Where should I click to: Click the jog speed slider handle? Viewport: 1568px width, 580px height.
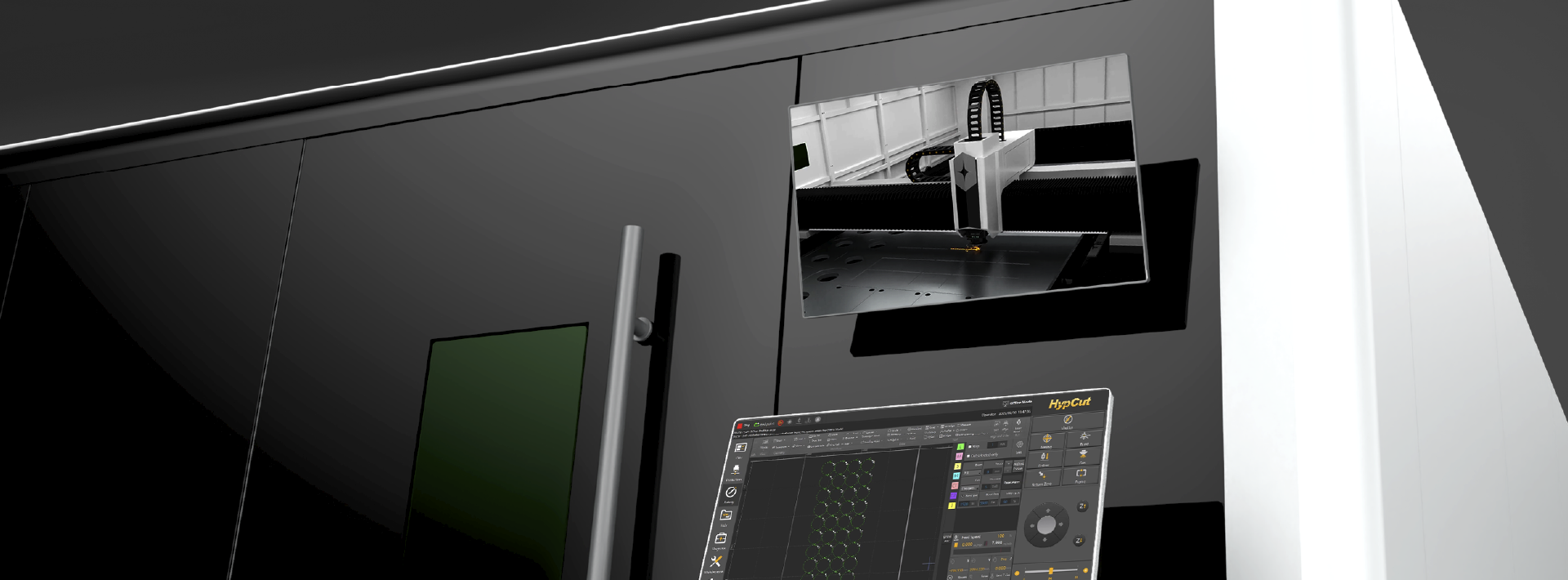(1051, 570)
